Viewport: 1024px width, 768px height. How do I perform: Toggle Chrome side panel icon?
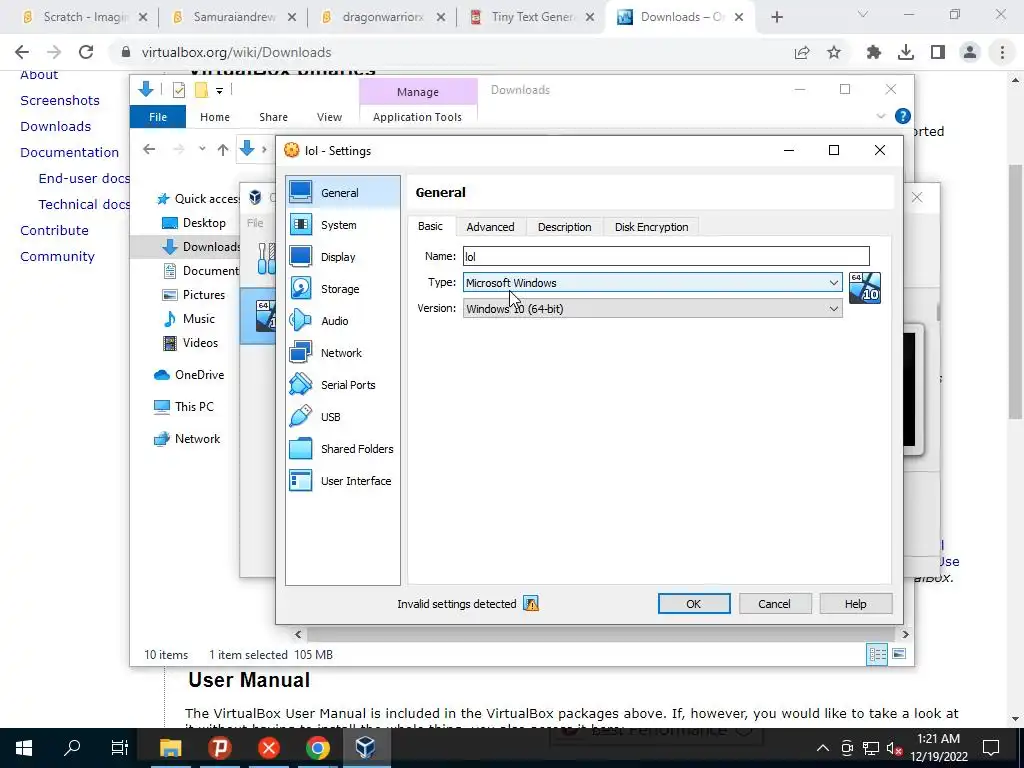tap(938, 52)
